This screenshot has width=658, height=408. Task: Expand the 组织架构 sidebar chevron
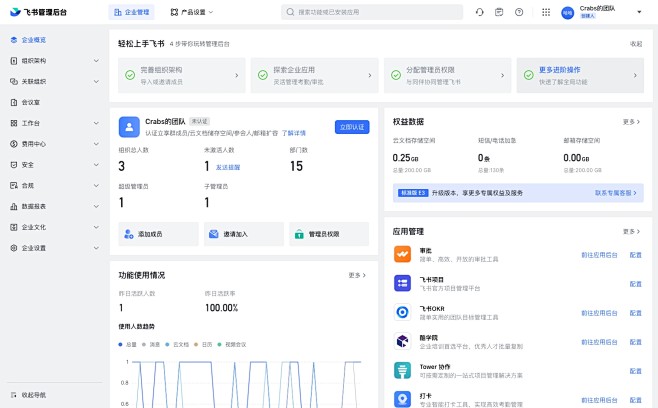tap(96, 61)
